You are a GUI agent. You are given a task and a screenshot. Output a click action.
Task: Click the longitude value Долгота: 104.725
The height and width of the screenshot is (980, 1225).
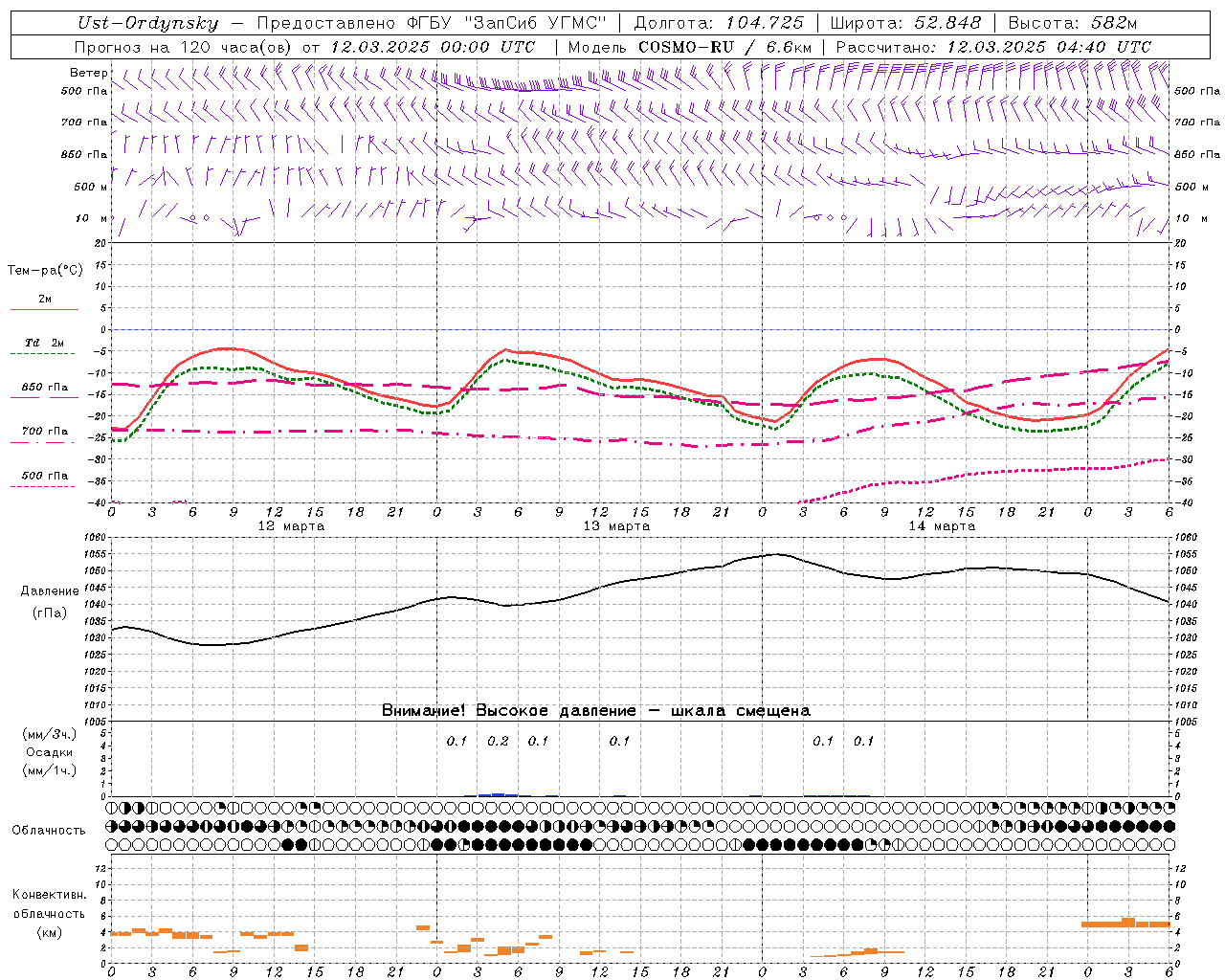click(719, 24)
